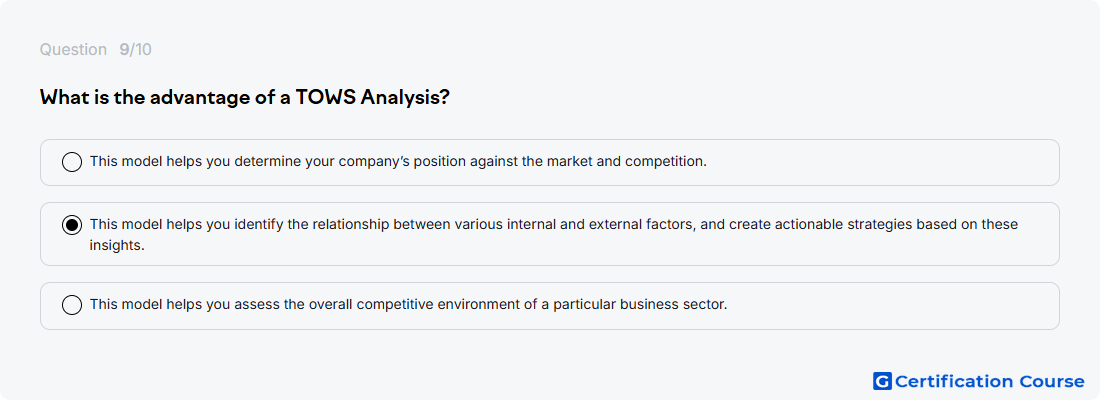Viewport: 1100px width, 400px height.
Task: Click the blue G logo icon
Action: coord(882,381)
